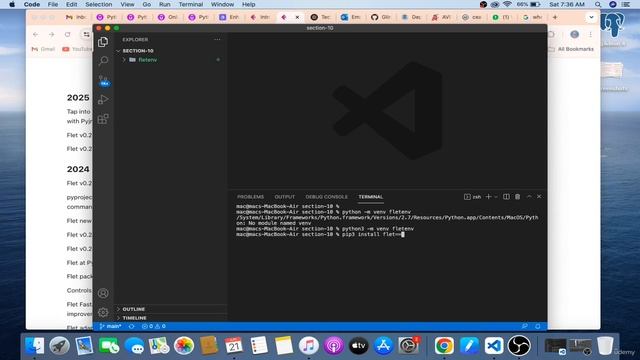Screen dimensions: 640x360
Task: Open the GitHub tab in Chrome window
Action: (x=380, y=17)
